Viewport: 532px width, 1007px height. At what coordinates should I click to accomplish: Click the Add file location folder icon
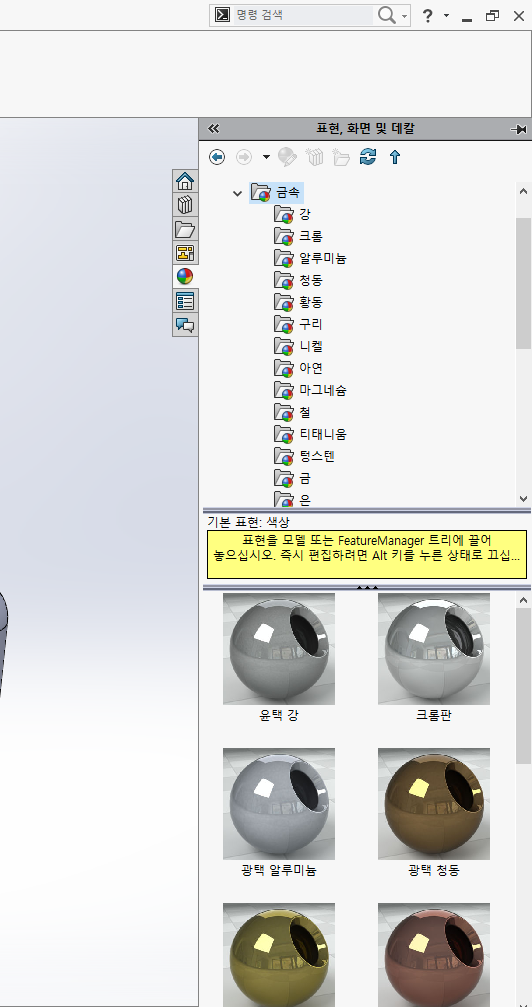341,157
